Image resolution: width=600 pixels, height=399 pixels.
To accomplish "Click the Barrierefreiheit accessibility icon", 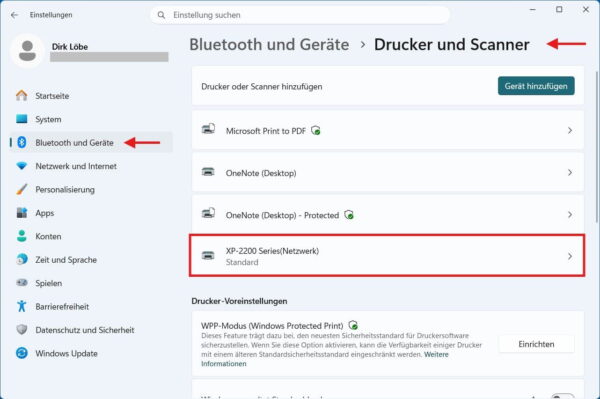I will [x=22, y=306].
